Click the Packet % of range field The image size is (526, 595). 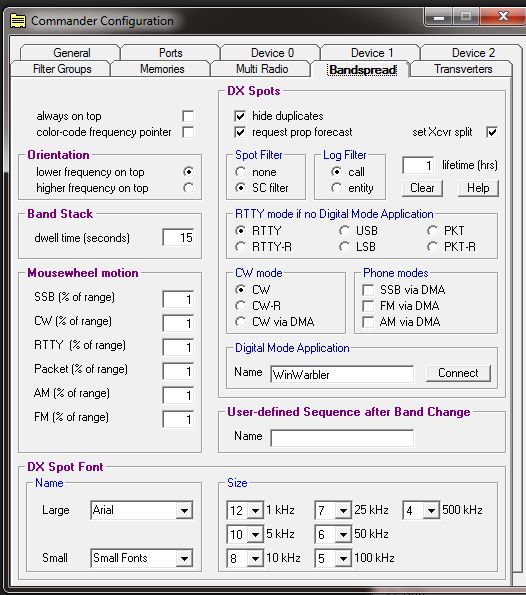178,371
